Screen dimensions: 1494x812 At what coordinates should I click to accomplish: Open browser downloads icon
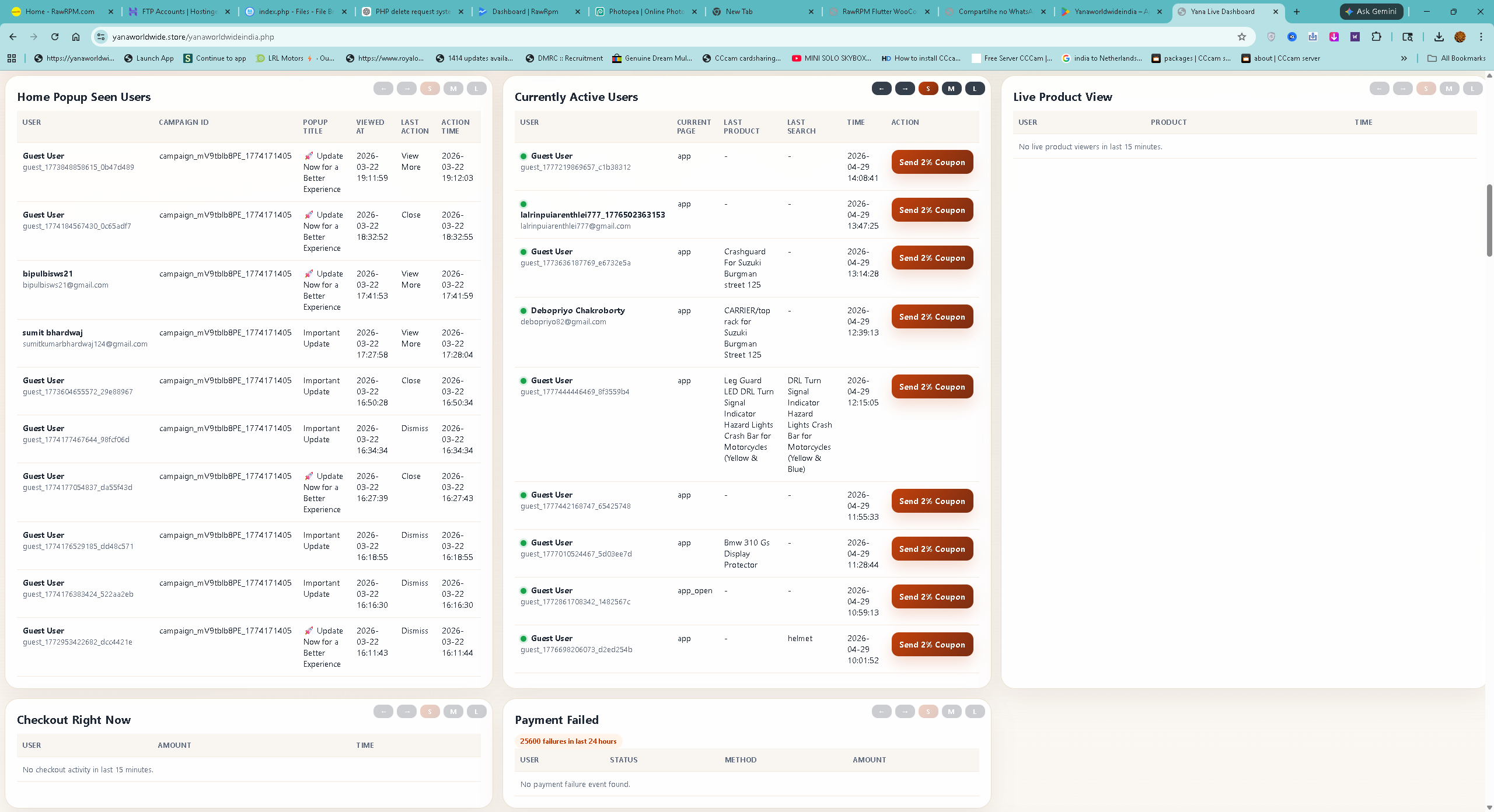click(1439, 37)
